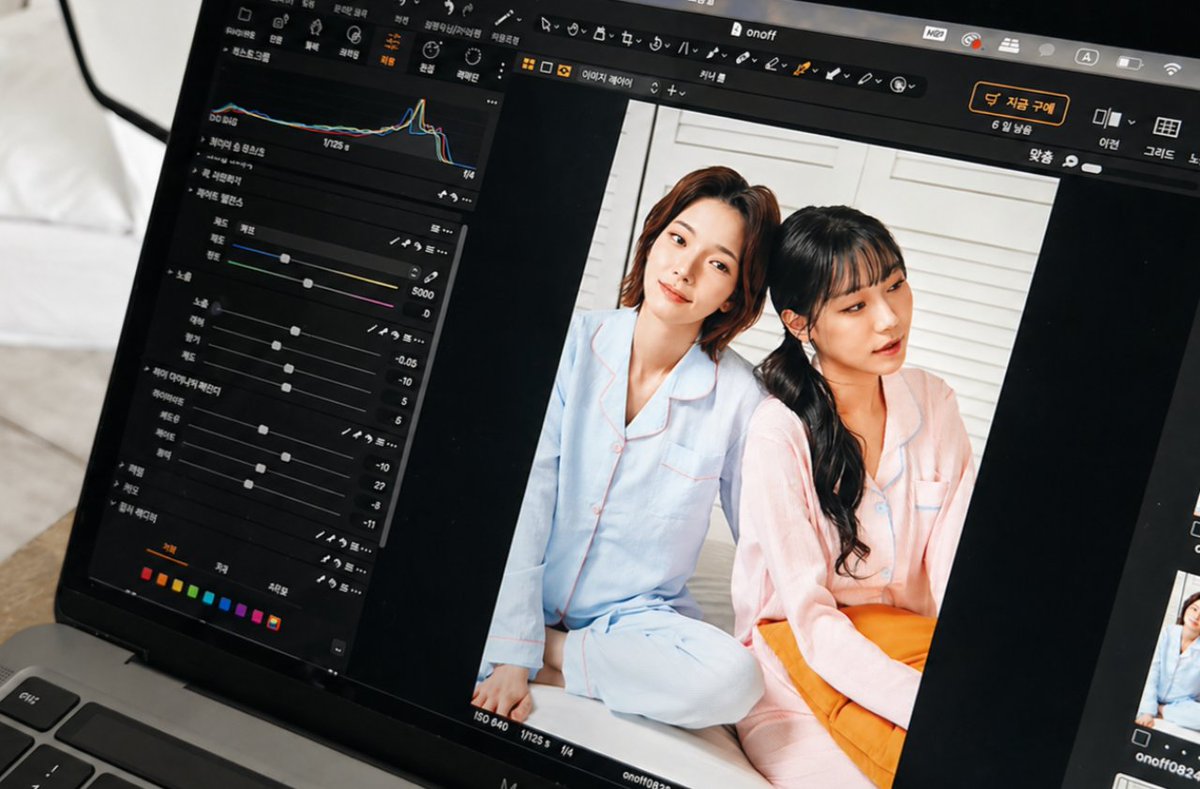Pick white balance with the eyedropper
Image resolution: width=1200 pixels, height=789 pixels.
pos(430,277)
